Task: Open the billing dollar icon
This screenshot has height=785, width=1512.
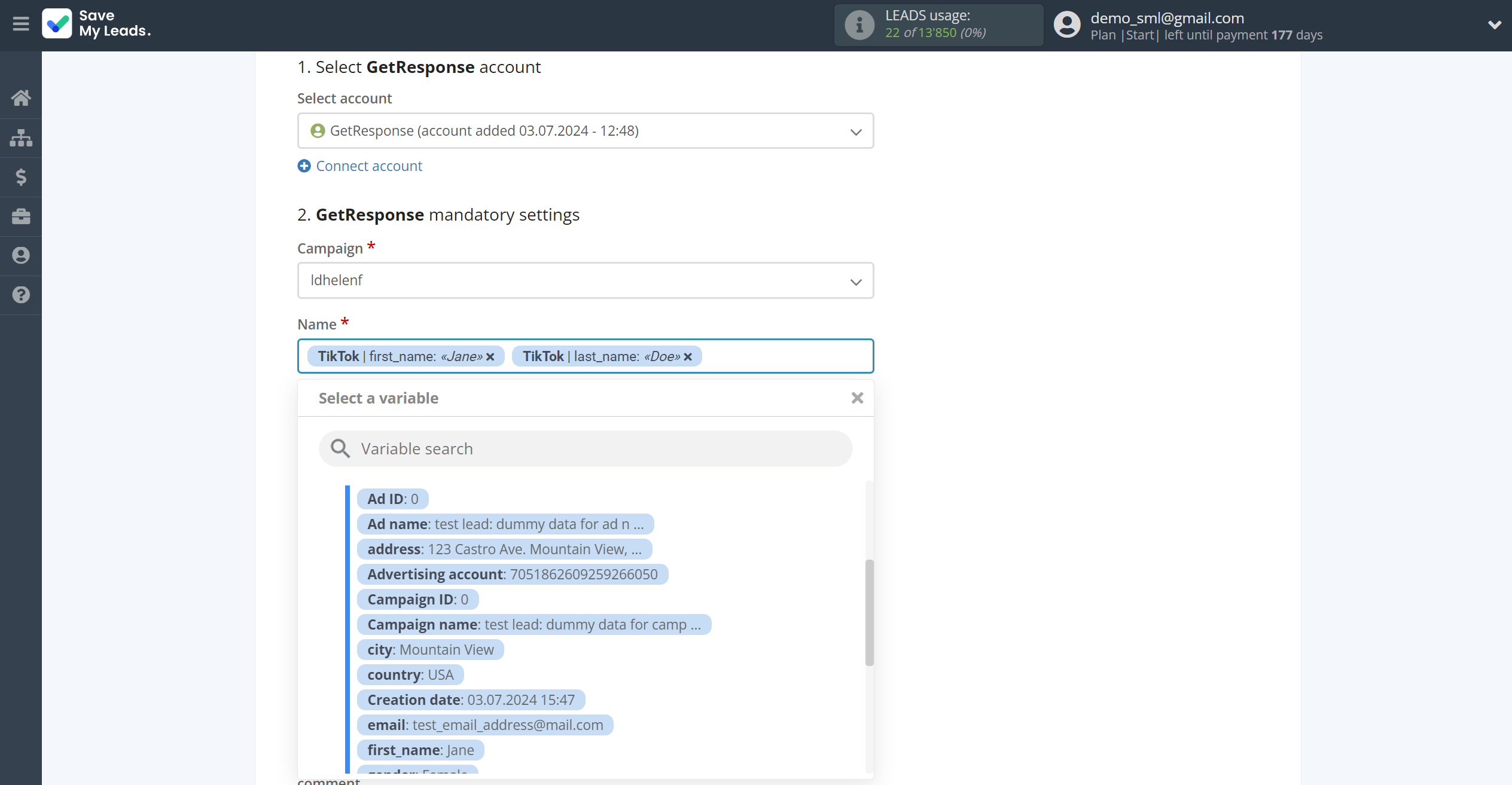Action: pos(21,177)
